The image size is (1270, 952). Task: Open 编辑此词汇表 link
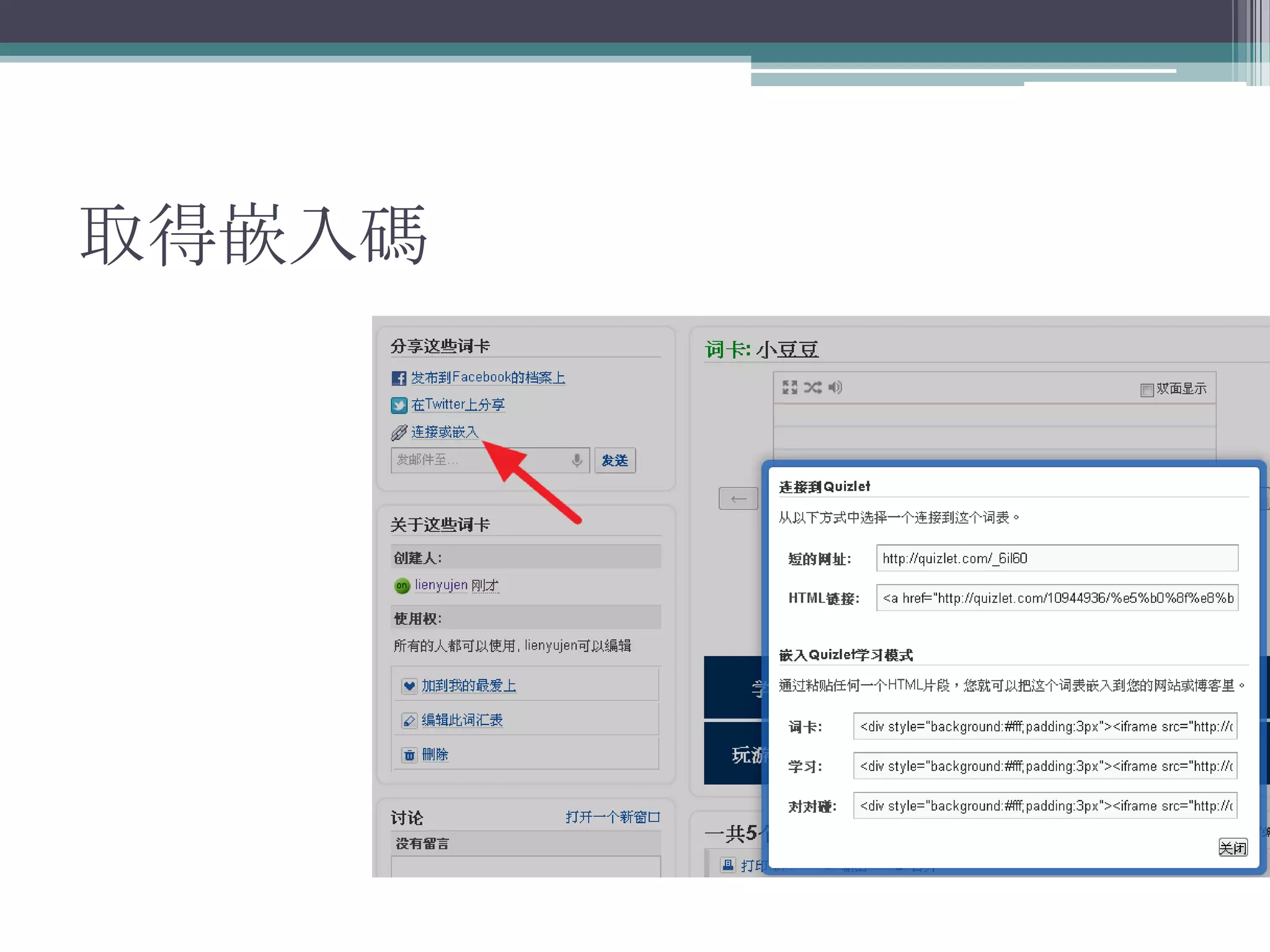462,720
